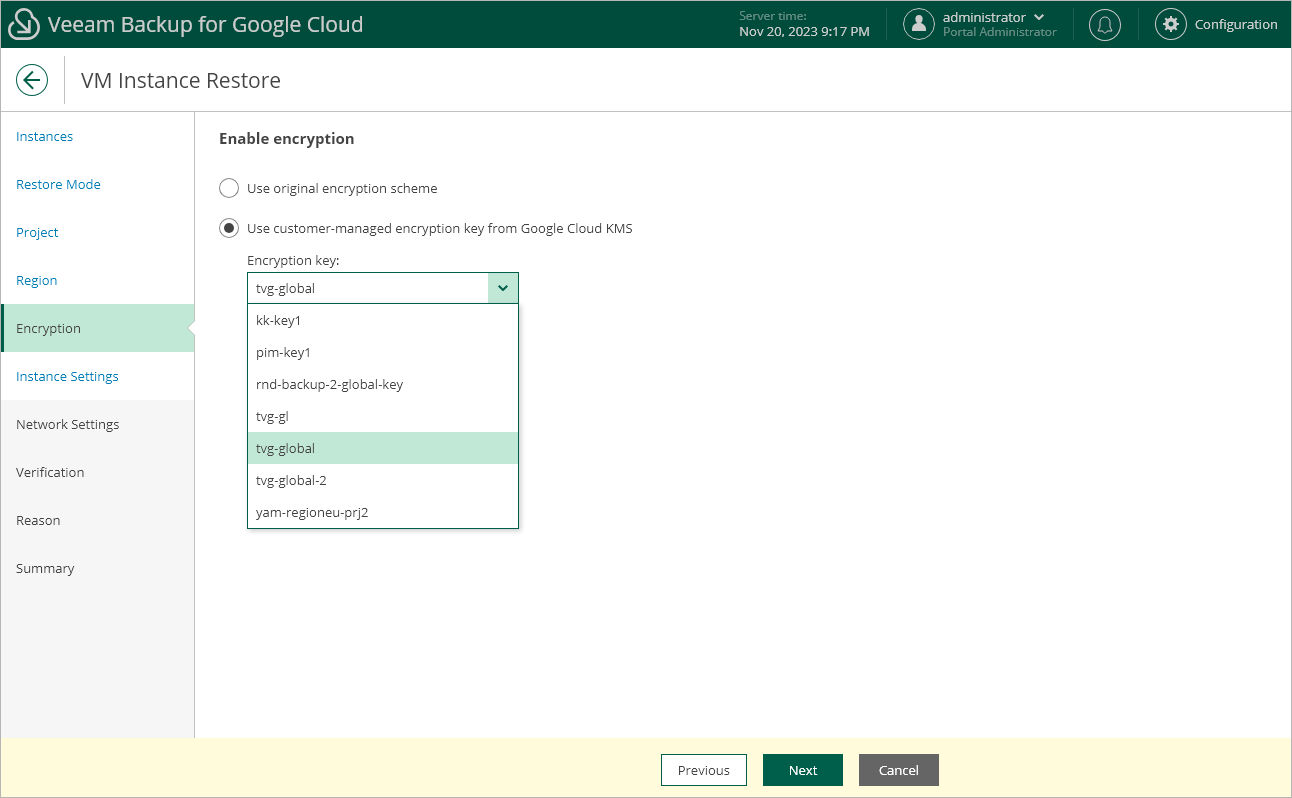Go to the Restore Mode step

[x=98, y=184]
